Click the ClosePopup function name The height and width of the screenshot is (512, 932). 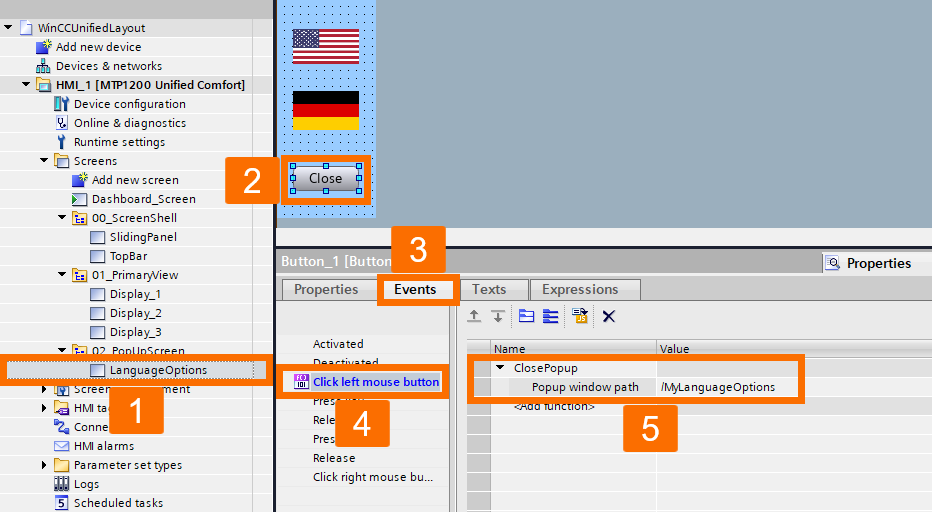[x=546, y=368]
